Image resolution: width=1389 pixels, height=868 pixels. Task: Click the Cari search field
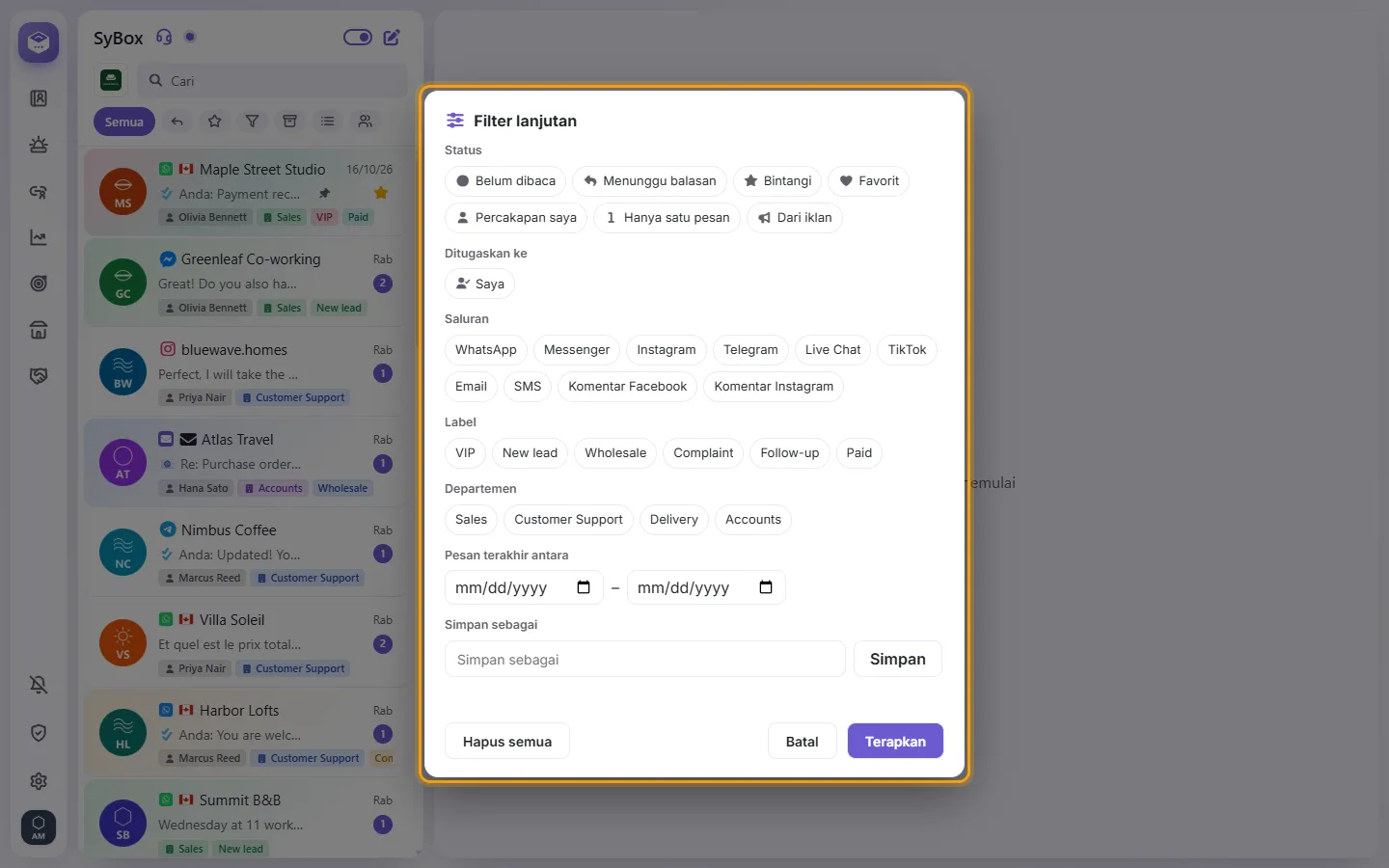click(273, 81)
